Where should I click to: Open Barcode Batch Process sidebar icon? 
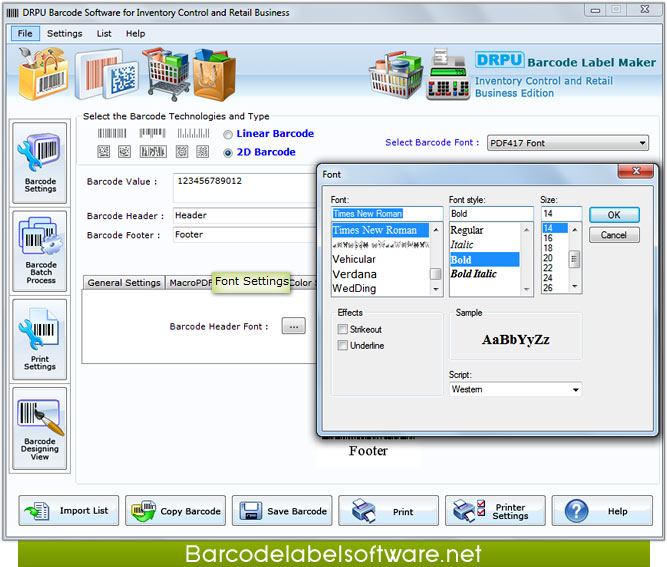coord(40,251)
